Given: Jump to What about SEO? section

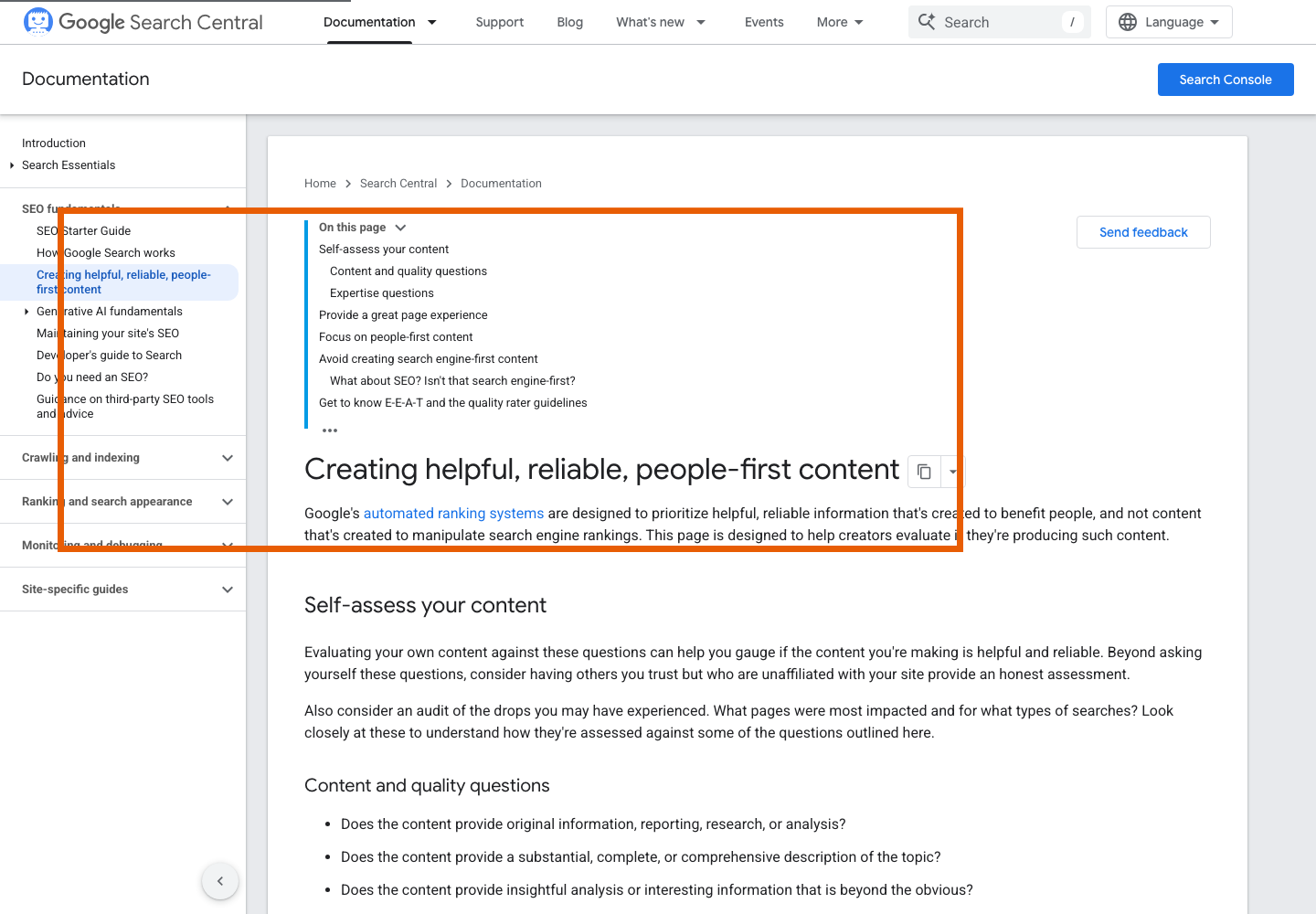Looking at the screenshot, I should (452, 381).
